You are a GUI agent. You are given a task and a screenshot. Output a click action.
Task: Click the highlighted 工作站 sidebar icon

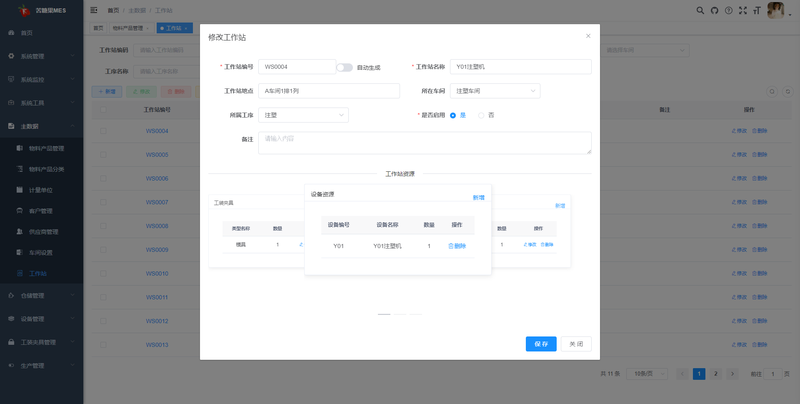(x=19, y=273)
